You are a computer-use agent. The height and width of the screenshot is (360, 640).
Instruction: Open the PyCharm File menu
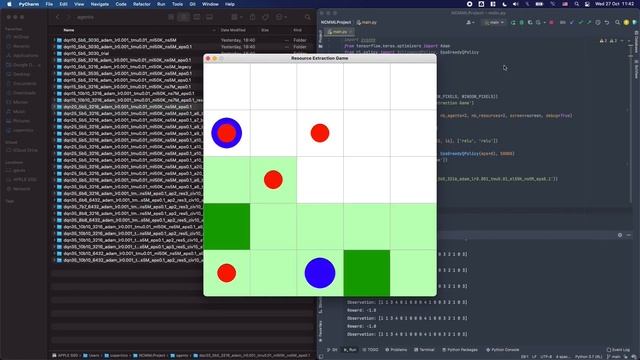49,4
